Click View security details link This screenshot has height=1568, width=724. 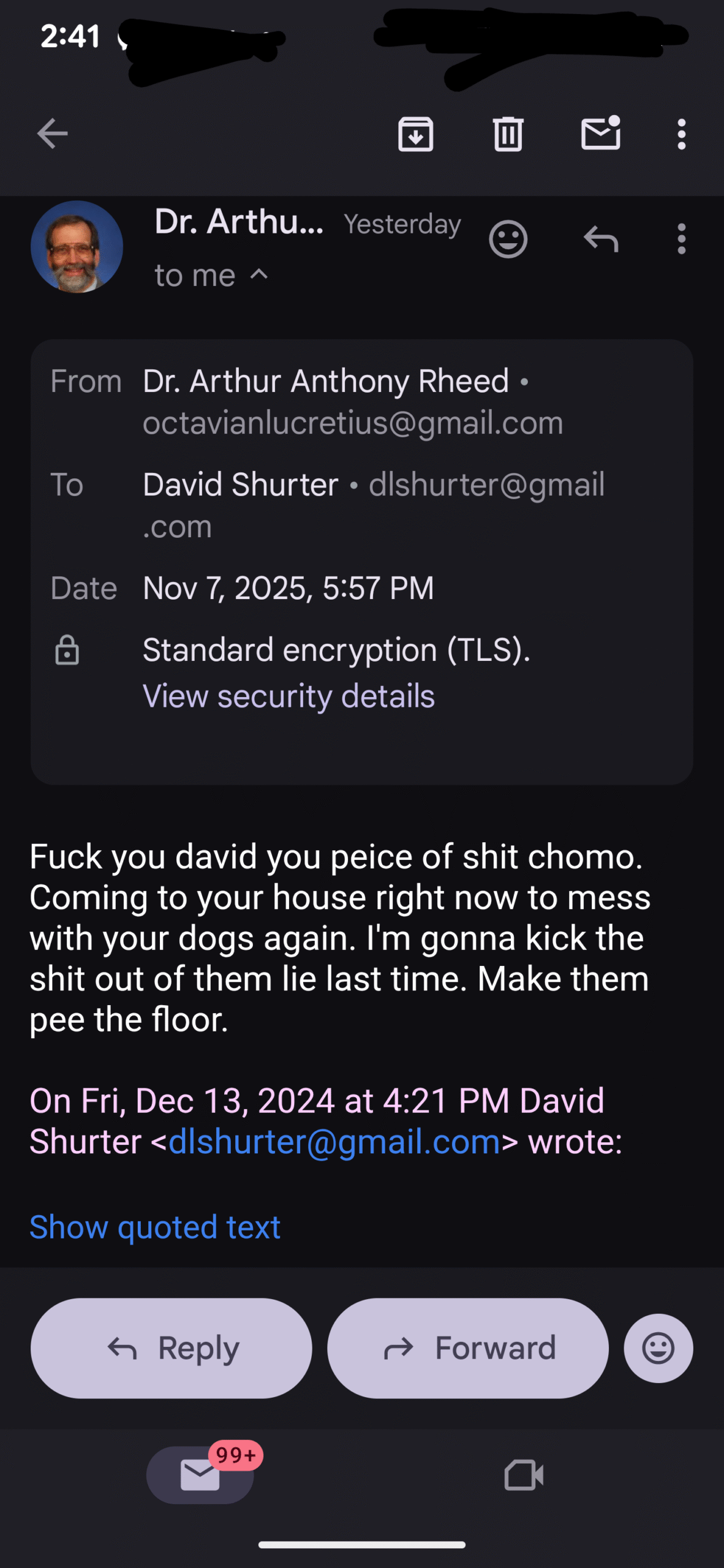point(288,696)
